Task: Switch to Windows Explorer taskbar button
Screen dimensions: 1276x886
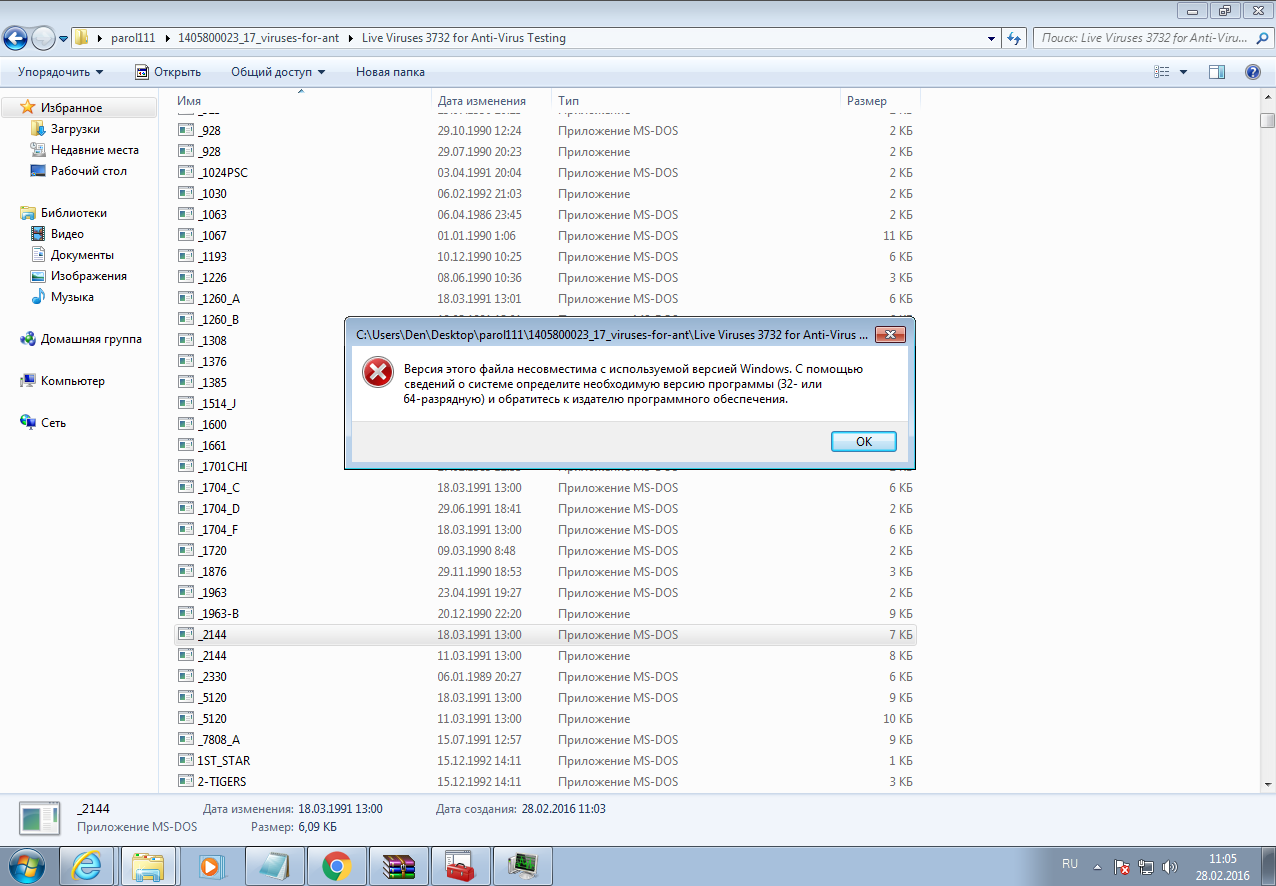Action: [x=149, y=866]
